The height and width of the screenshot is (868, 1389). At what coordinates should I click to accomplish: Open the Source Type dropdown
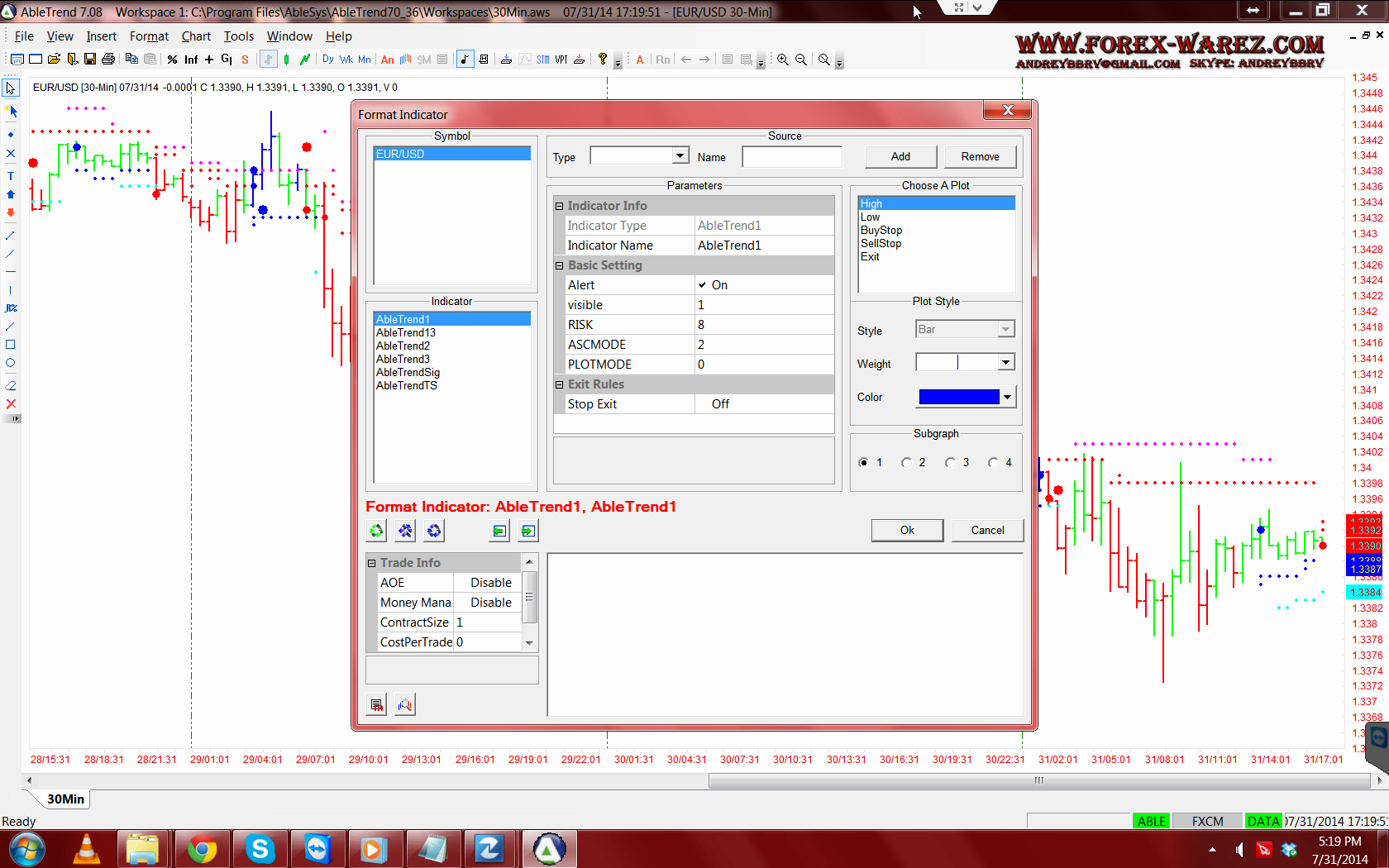pyautogui.click(x=680, y=156)
